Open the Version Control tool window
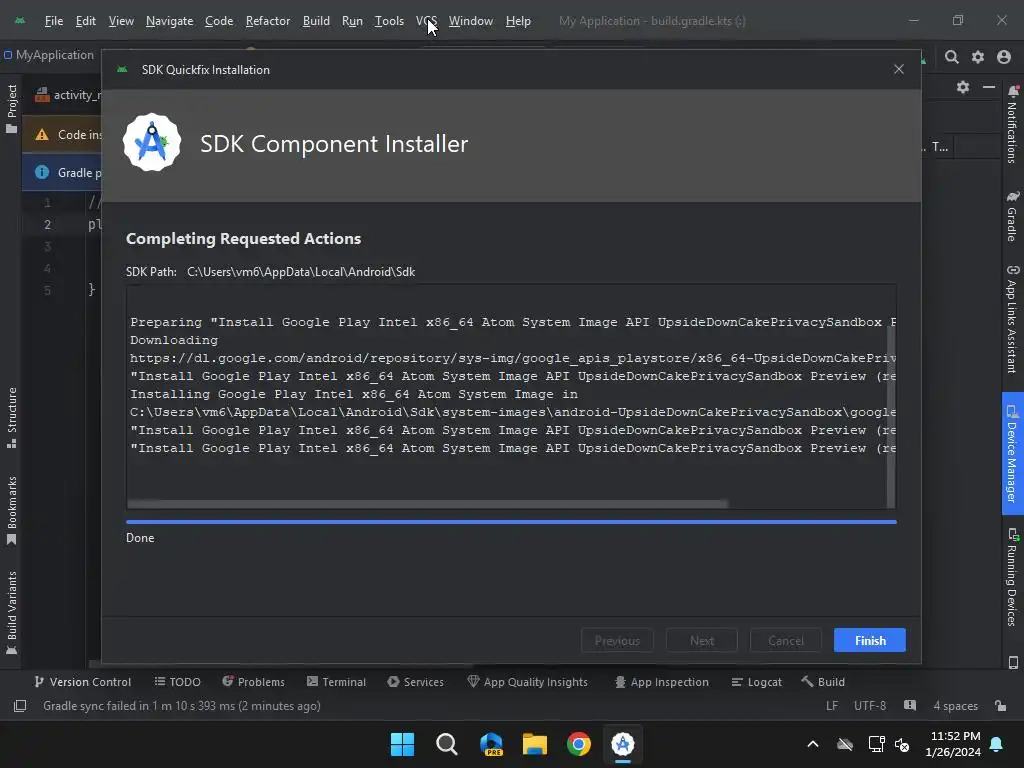 click(x=82, y=682)
